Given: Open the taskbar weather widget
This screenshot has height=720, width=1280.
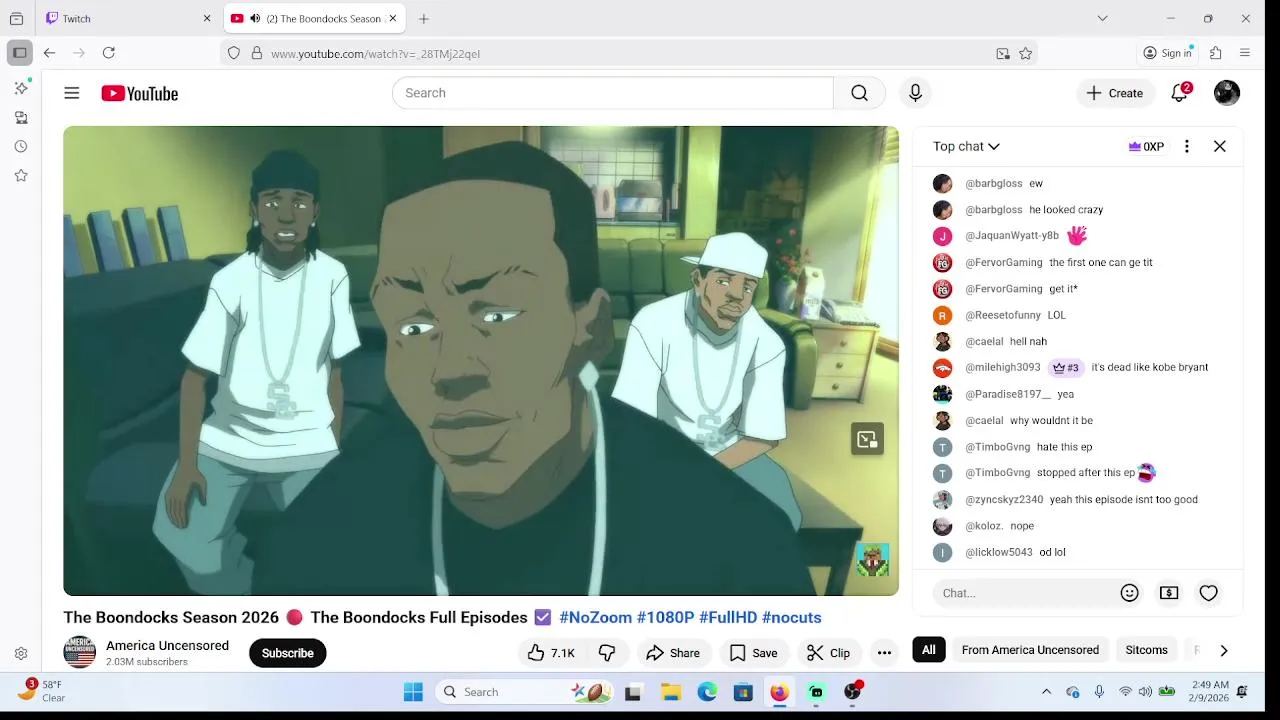Looking at the screenshot, I should [42, 691].
